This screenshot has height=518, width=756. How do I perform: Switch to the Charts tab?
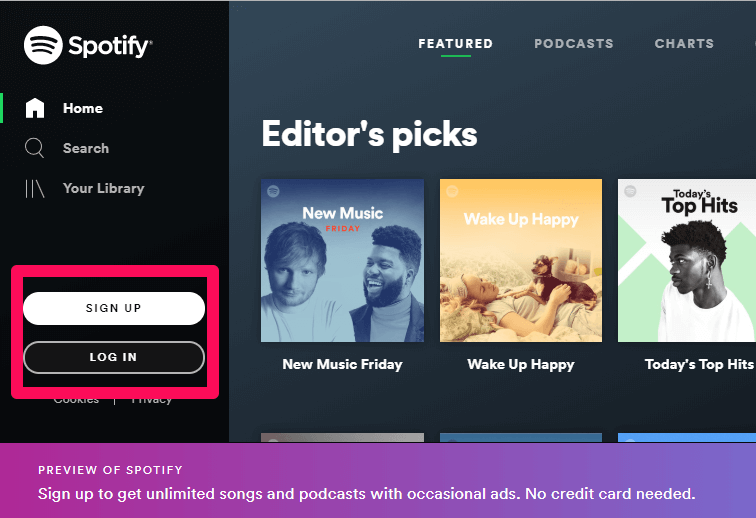tap(684, 43)
